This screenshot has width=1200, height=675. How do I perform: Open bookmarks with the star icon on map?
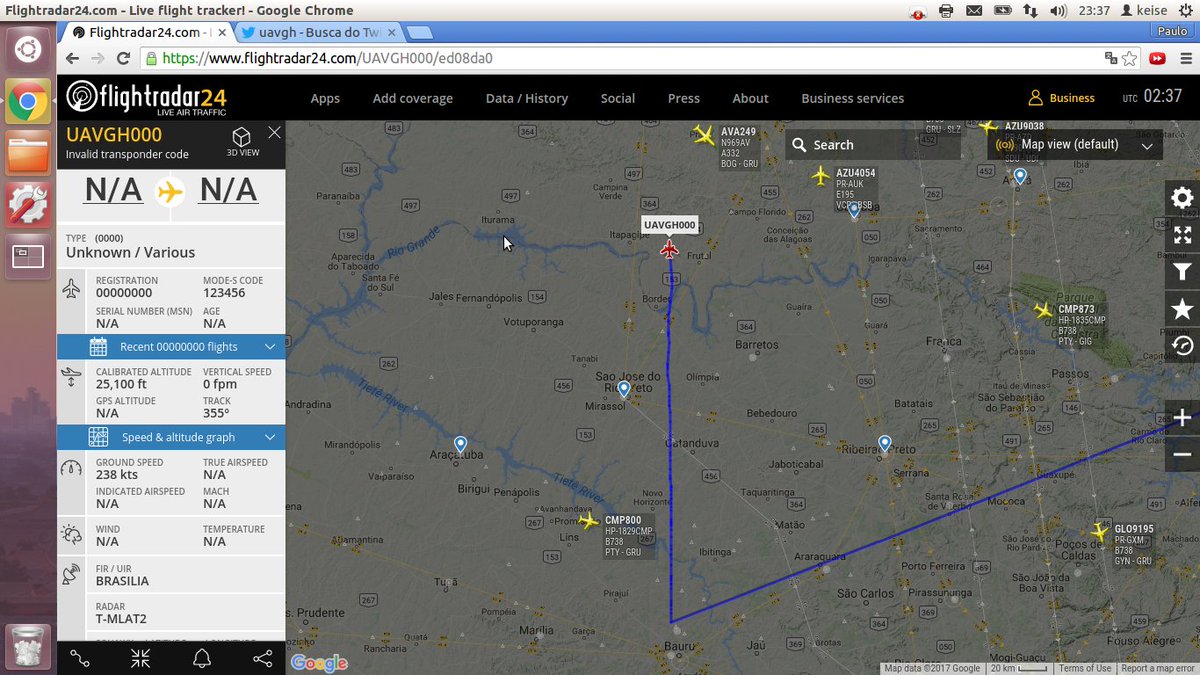[x=1182, y=309]
